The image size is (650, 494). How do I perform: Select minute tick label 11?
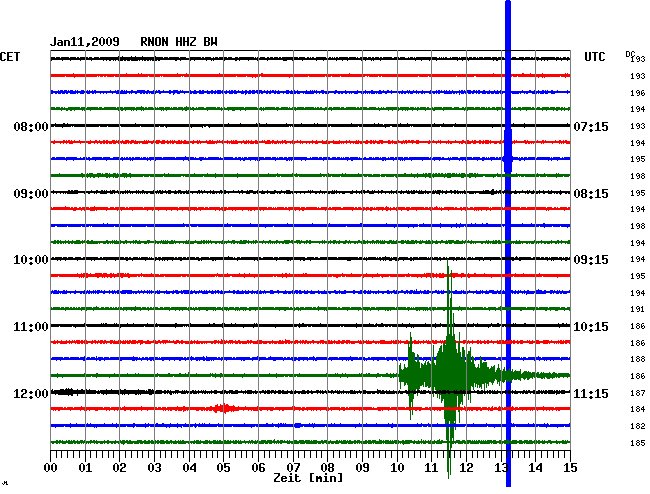coord(432,468)
